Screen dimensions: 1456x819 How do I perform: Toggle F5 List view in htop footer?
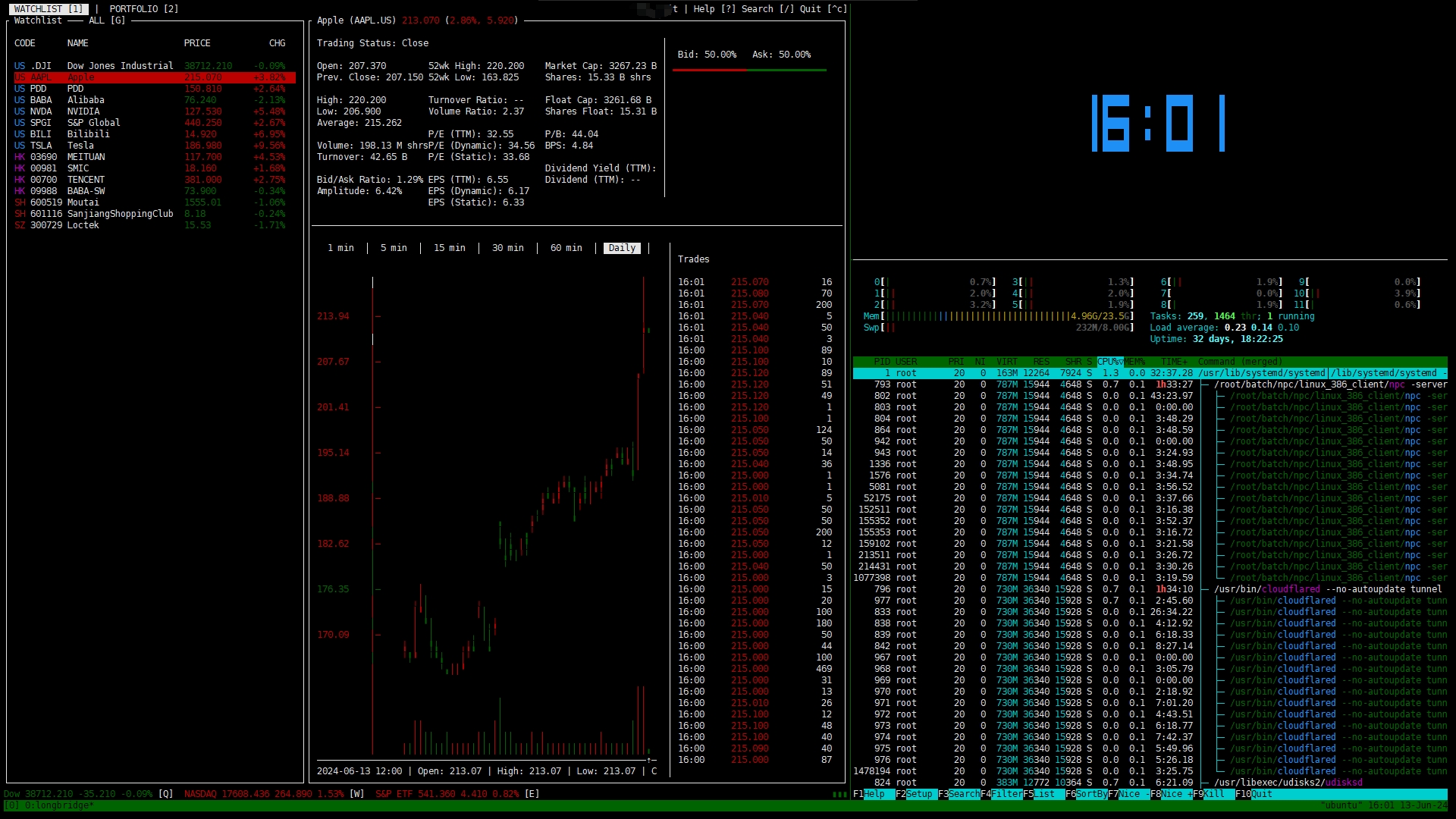[x=1043, y=794]
